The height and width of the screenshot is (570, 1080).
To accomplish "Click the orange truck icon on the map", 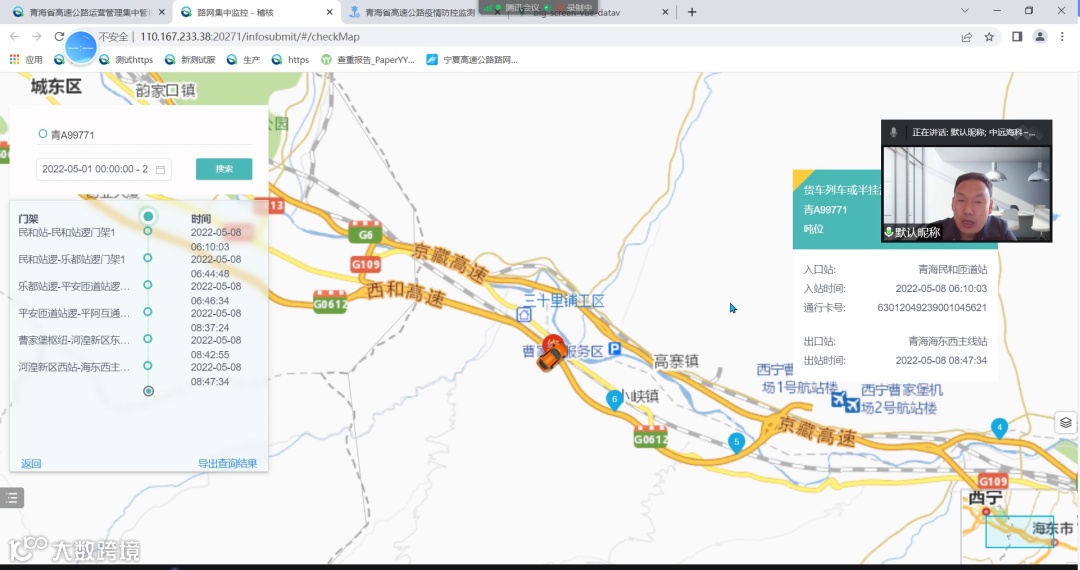I will (x=550, y=357).
